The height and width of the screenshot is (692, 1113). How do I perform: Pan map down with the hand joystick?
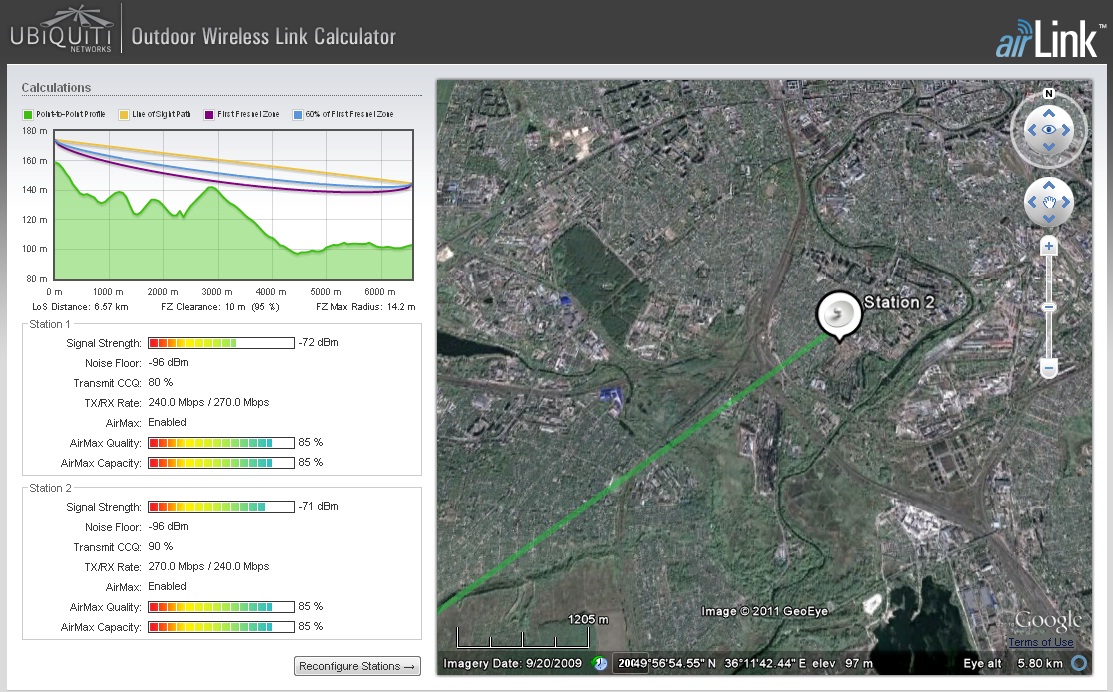[1049, 221]
